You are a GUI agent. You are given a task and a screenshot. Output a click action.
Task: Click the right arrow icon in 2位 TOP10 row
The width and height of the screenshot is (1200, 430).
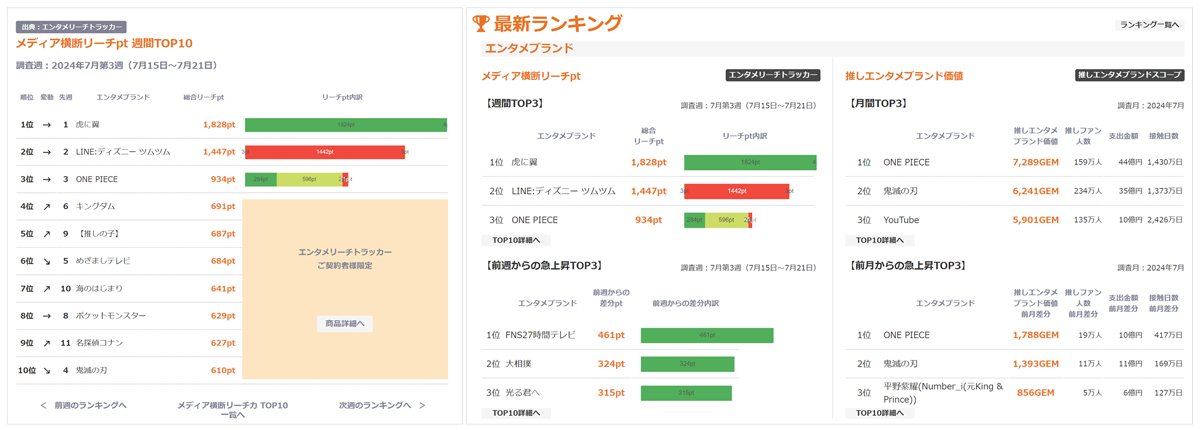47,152
